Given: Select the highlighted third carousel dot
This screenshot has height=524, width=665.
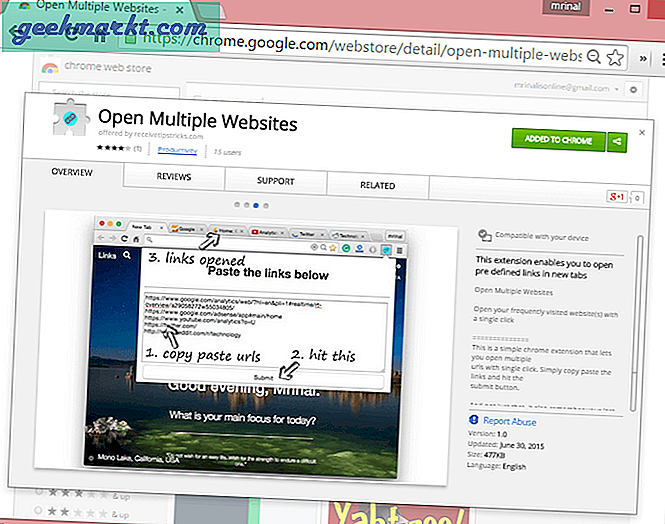Looking at the screenshot, I should [256, 205].
